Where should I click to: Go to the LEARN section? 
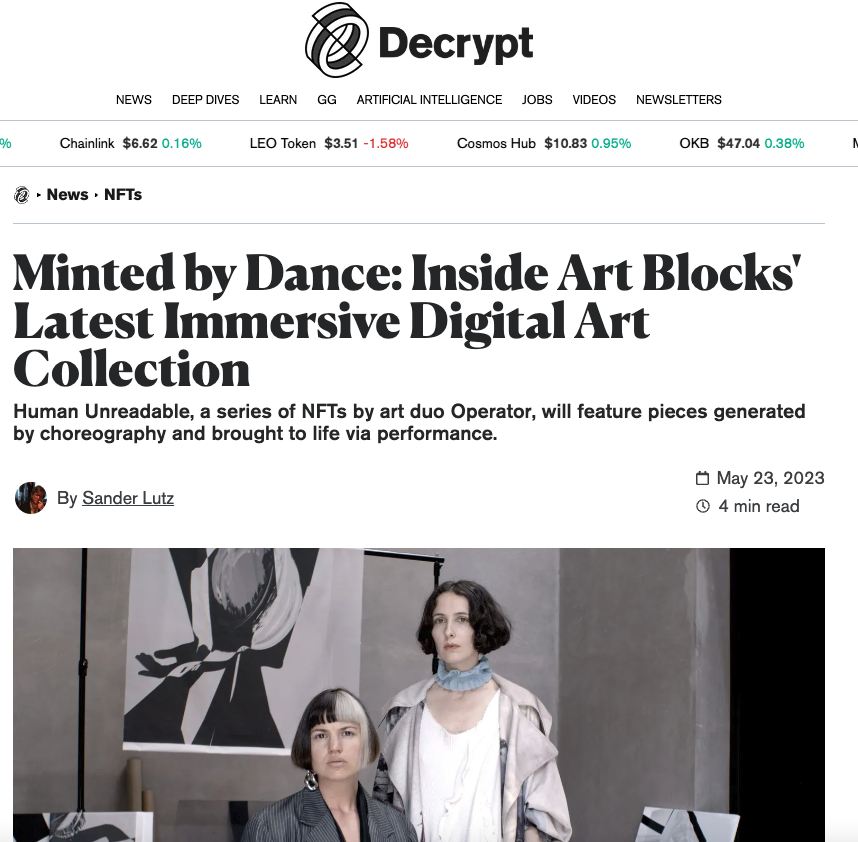(278, 100)
